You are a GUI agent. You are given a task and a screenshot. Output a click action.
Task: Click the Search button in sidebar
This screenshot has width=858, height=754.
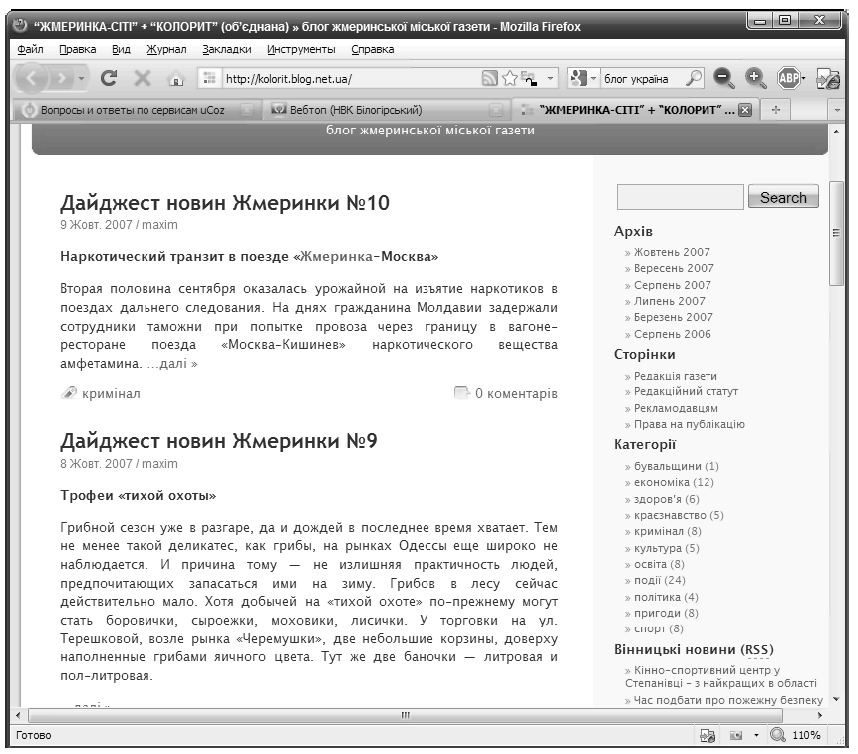pyautogui.click(x=783, y=197)
